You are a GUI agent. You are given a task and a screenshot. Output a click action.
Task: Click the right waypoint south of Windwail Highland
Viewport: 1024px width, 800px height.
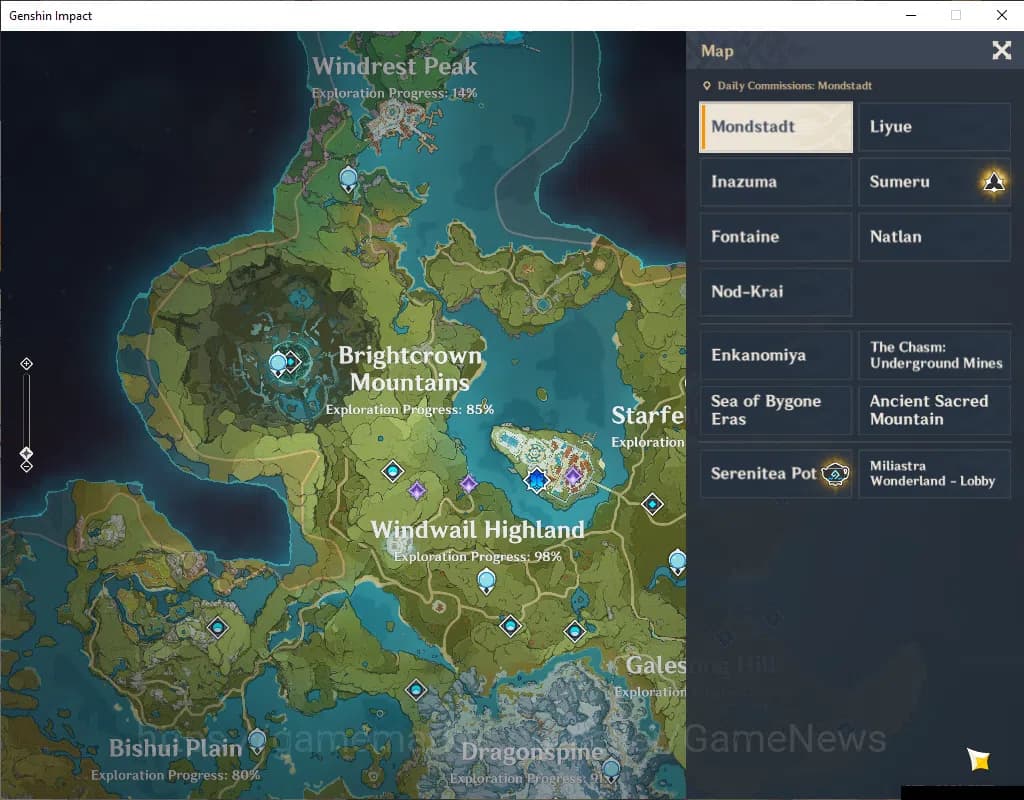coord(575,631)
